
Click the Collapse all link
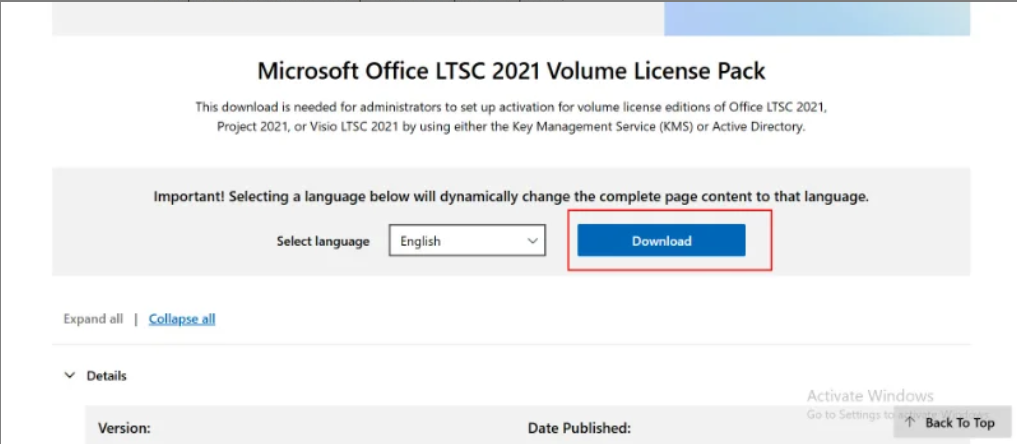(x=182, y=319)
